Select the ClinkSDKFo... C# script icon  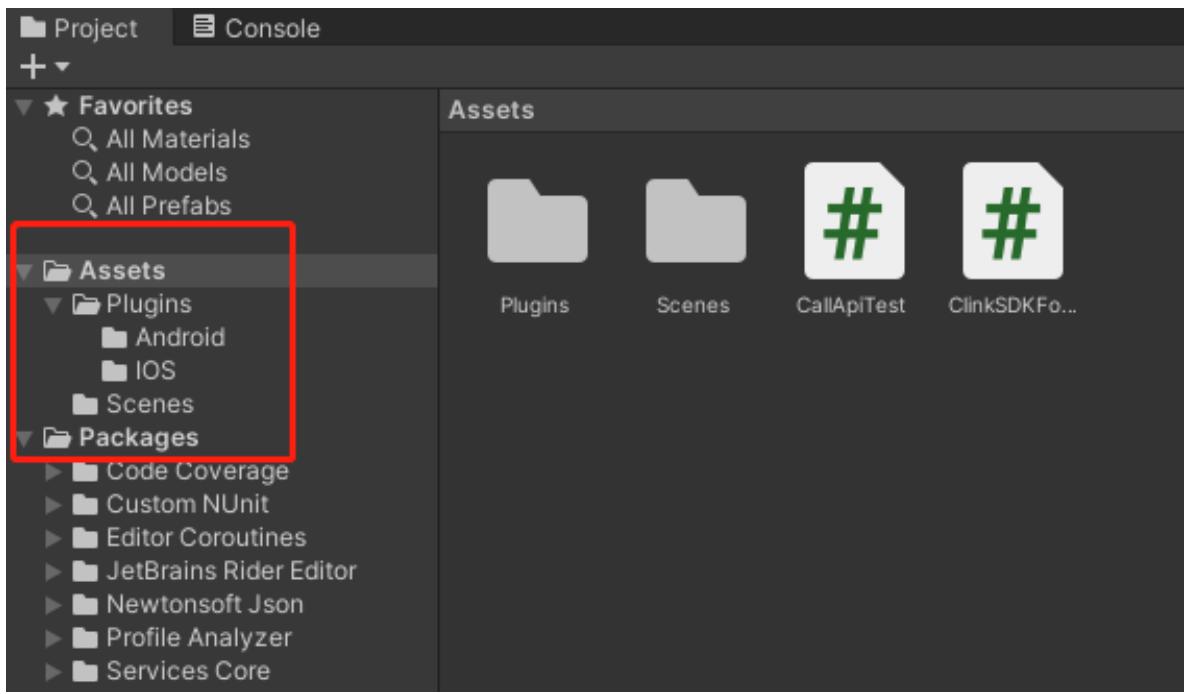pos(1012,221)
